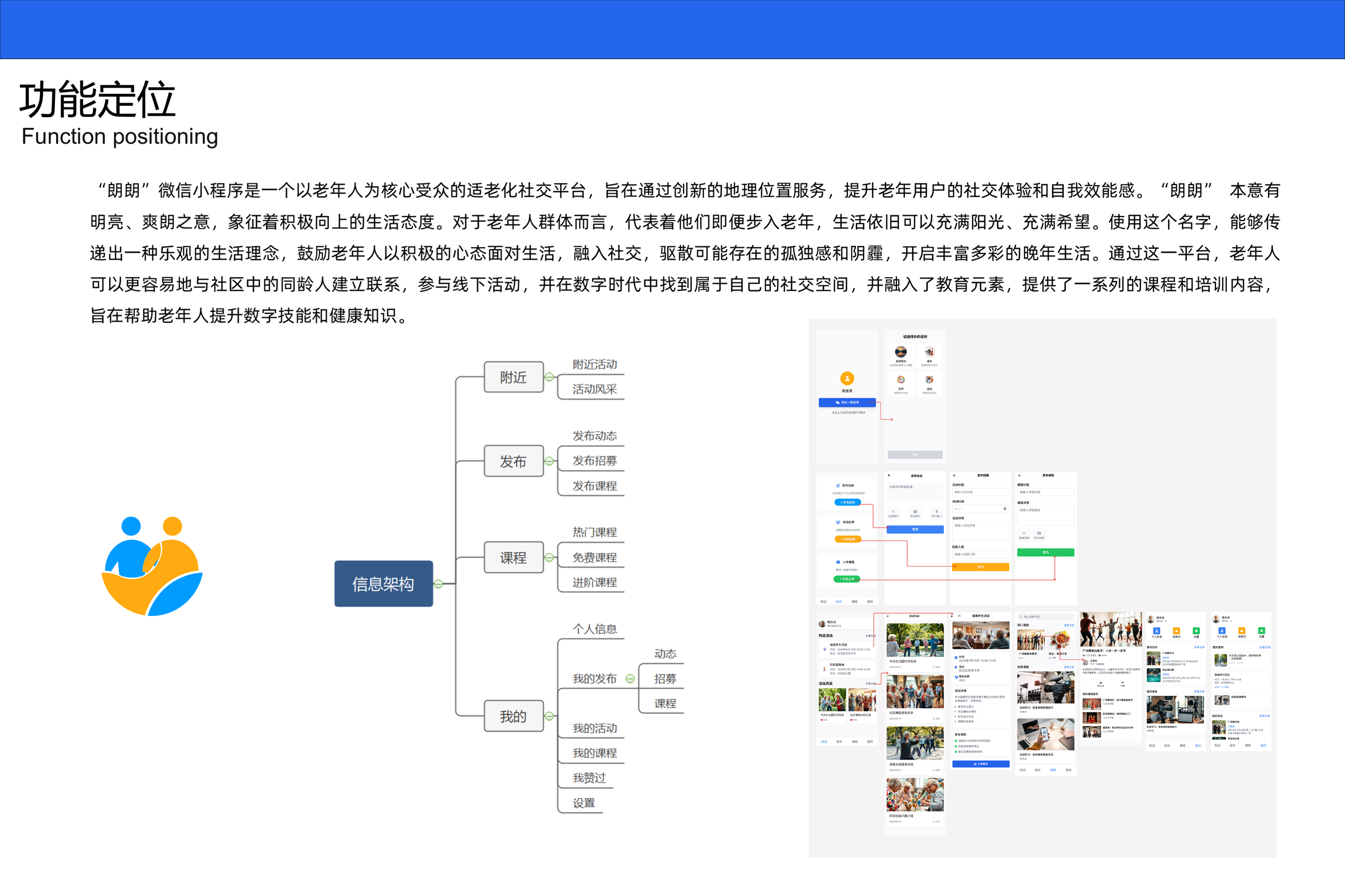Collapse the 我的发布 sub-branch
Screen dimensions: 1345x896
click(630, 679)
